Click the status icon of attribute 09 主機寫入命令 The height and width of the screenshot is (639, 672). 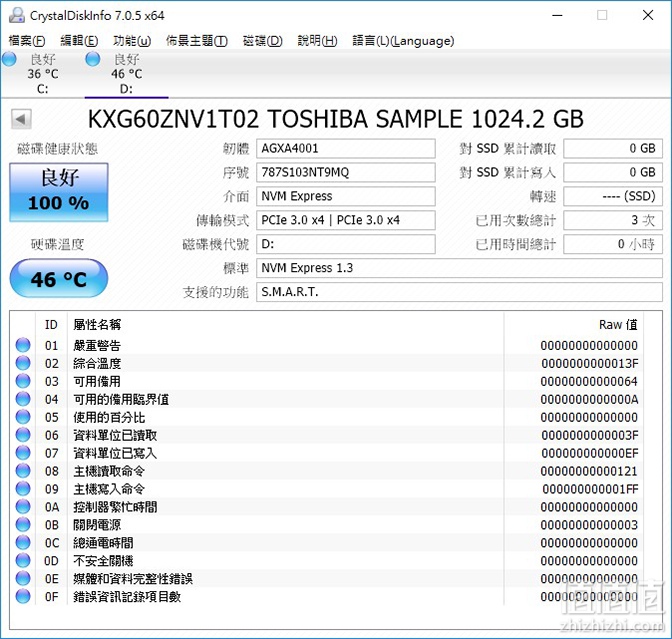pyautogui.click(x=23, y=489)
